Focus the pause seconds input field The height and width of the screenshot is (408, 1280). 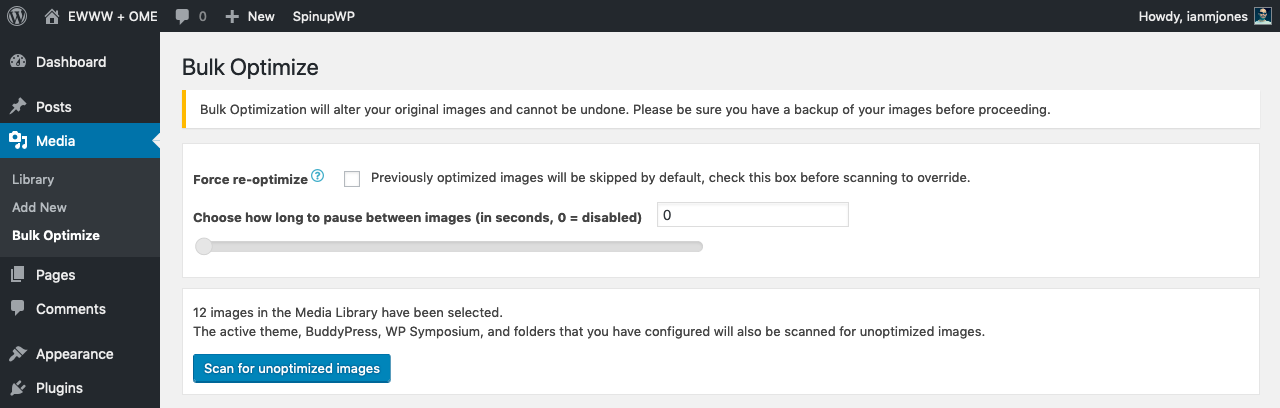[x=753, y=215]
